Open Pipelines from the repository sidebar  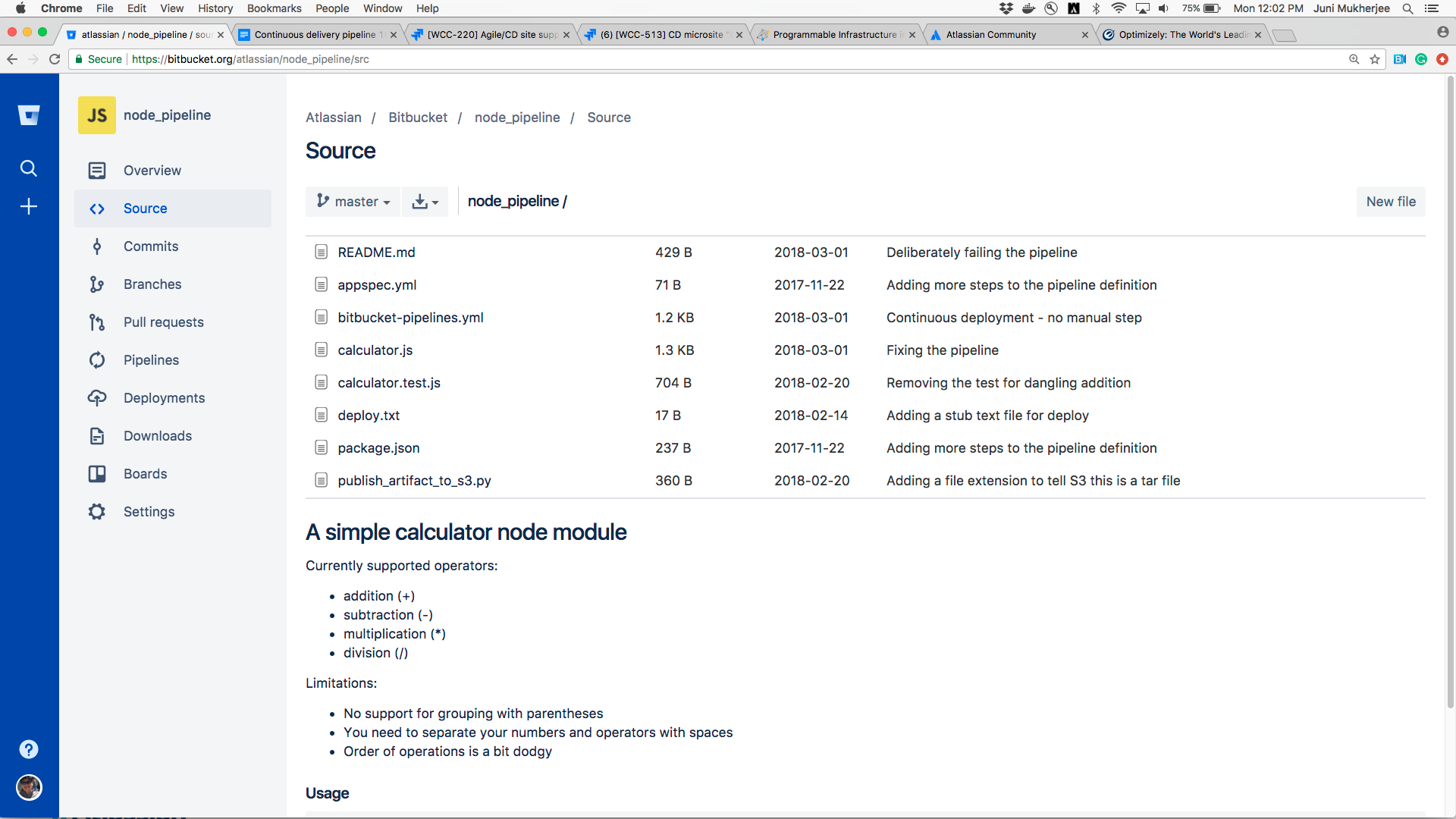151,360
